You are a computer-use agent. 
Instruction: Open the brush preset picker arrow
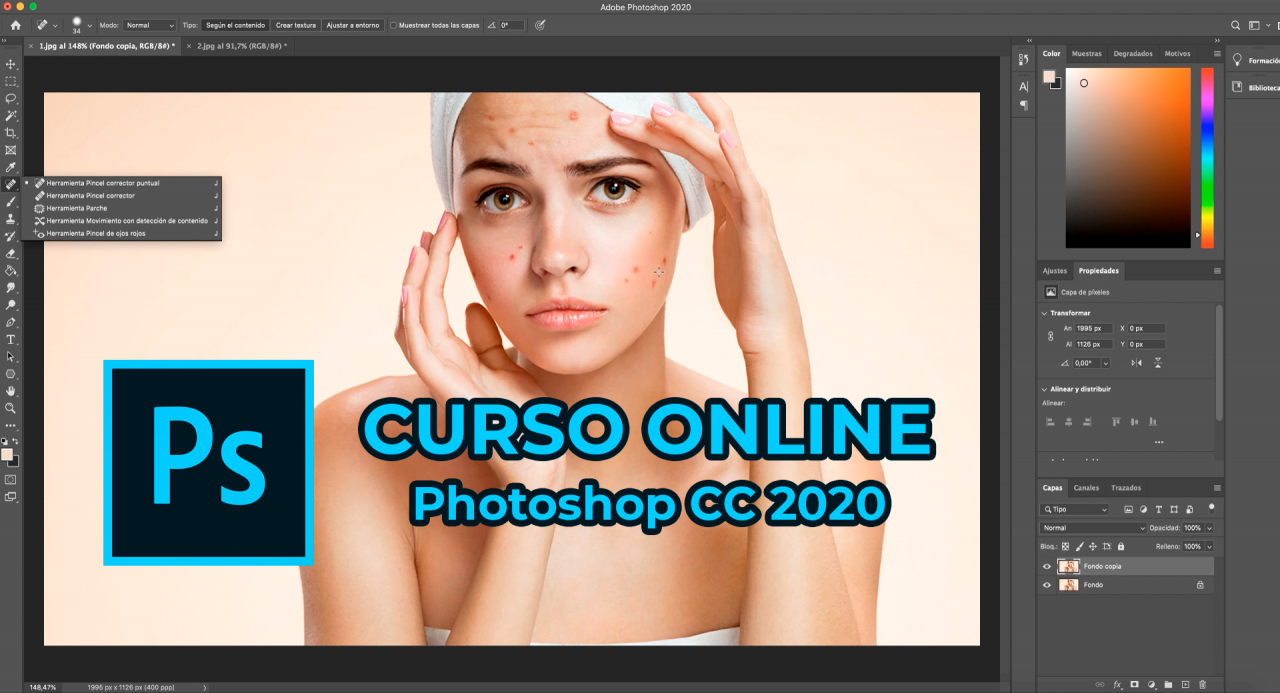pyautogui.click(x=90, y=25)
